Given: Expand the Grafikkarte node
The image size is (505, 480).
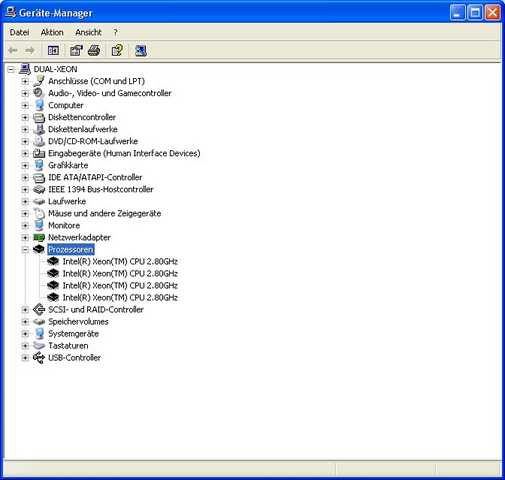Looking at the screenshot, I should pos(25,165).
